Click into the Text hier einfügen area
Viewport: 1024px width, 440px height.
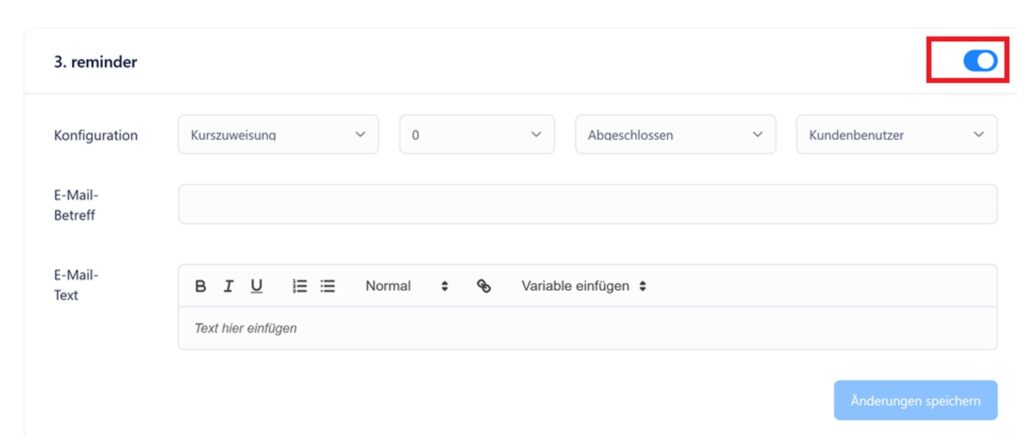pos(588,328)
